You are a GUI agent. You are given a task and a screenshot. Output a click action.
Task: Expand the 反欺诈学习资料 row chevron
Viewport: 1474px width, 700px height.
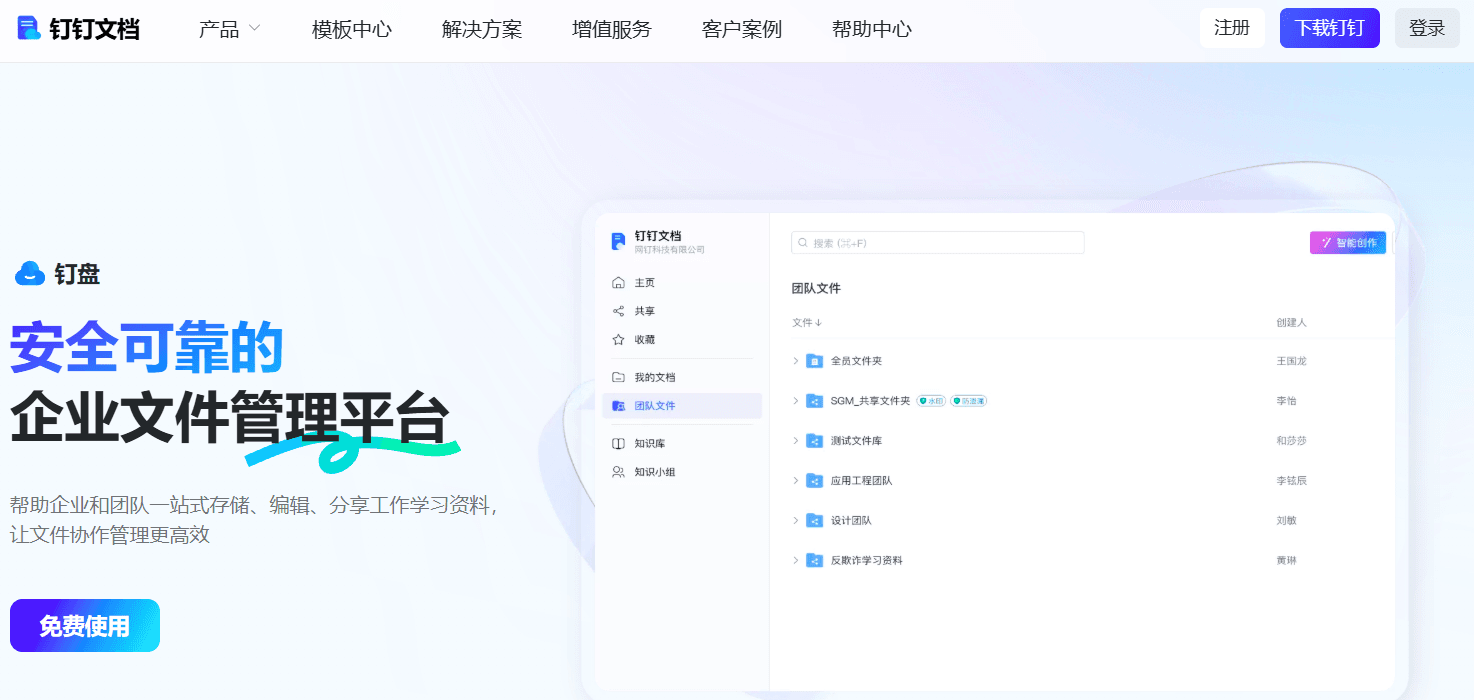796,561
